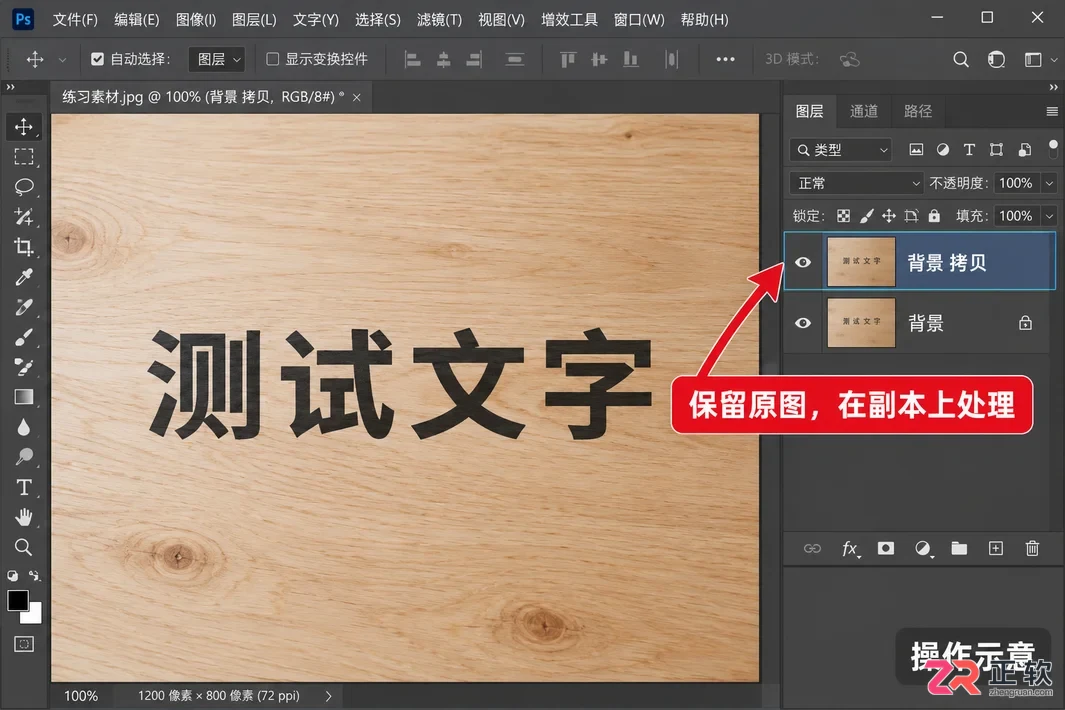Add a layer style with fx button
The image size is (1065, 710).
coord(850,548)
